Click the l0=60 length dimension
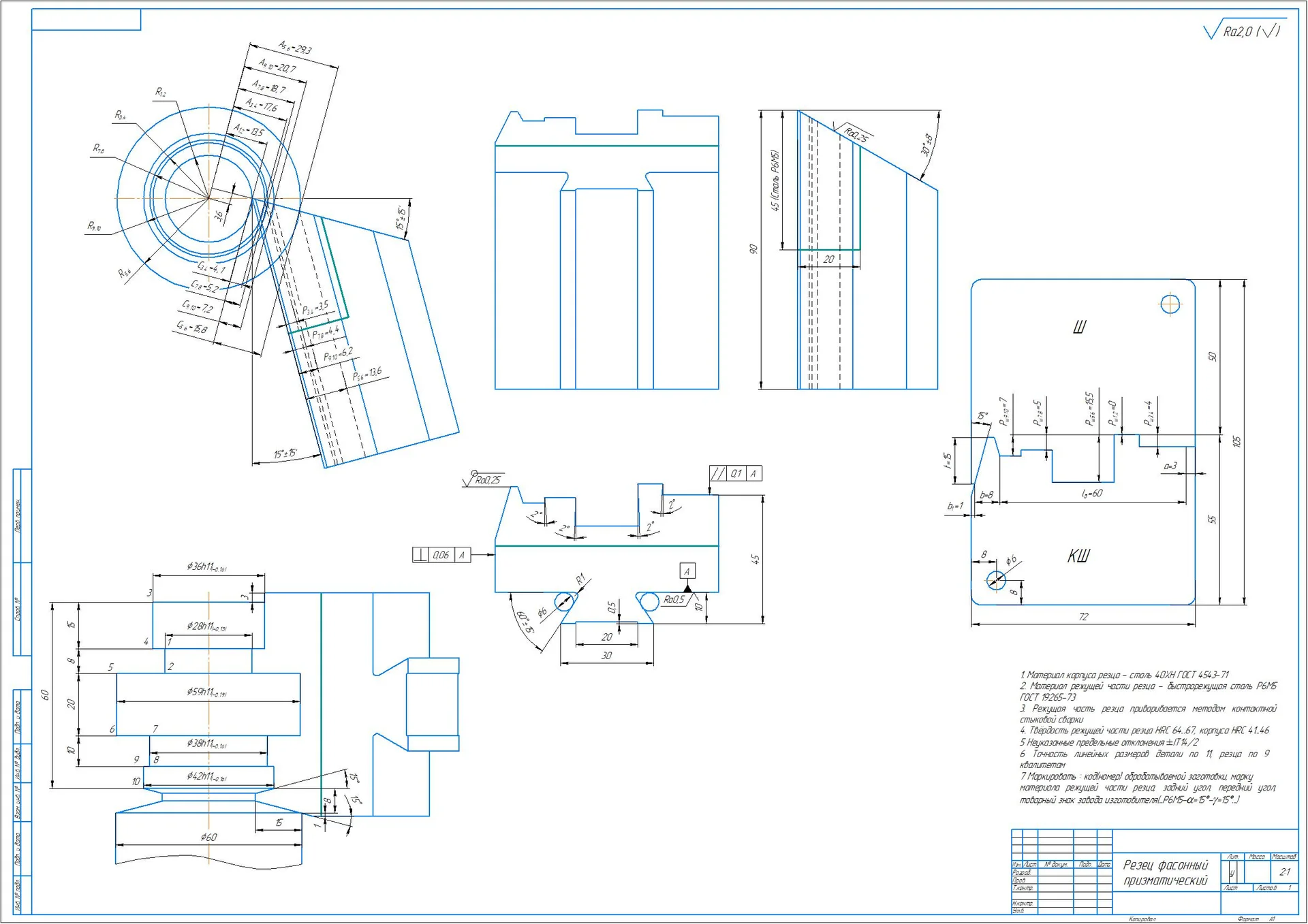The height and width of the screenshot is (924, 1308). click(x=1092, y=493)
